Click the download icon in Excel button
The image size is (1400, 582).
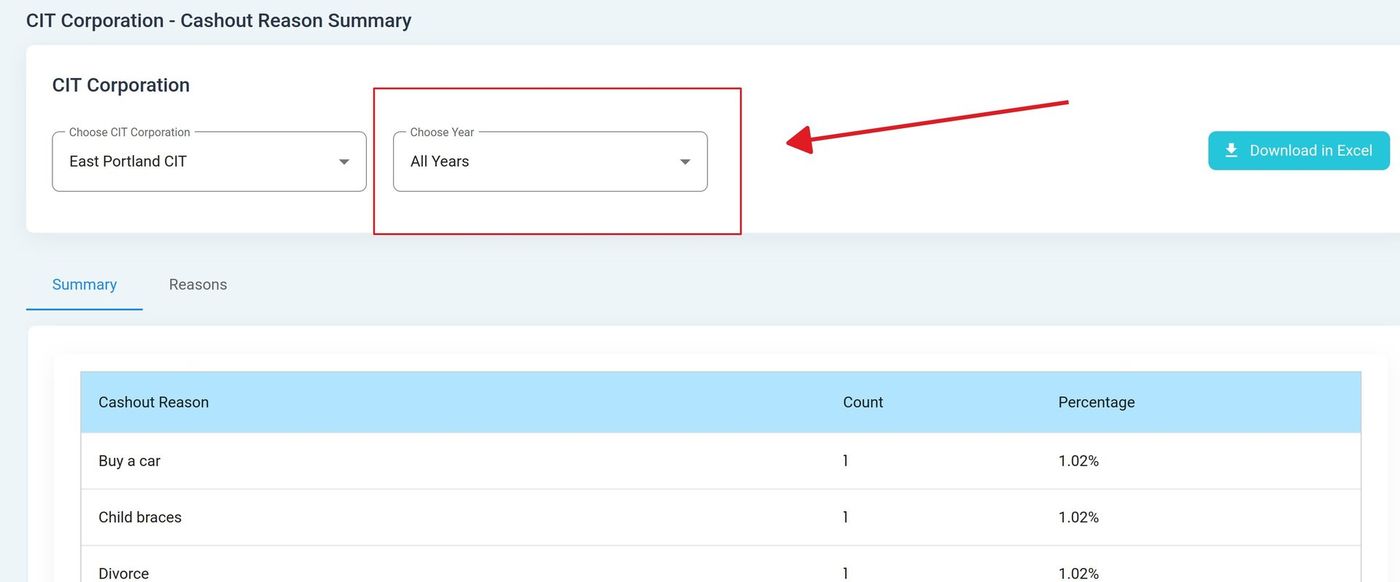click(1231, 150)
